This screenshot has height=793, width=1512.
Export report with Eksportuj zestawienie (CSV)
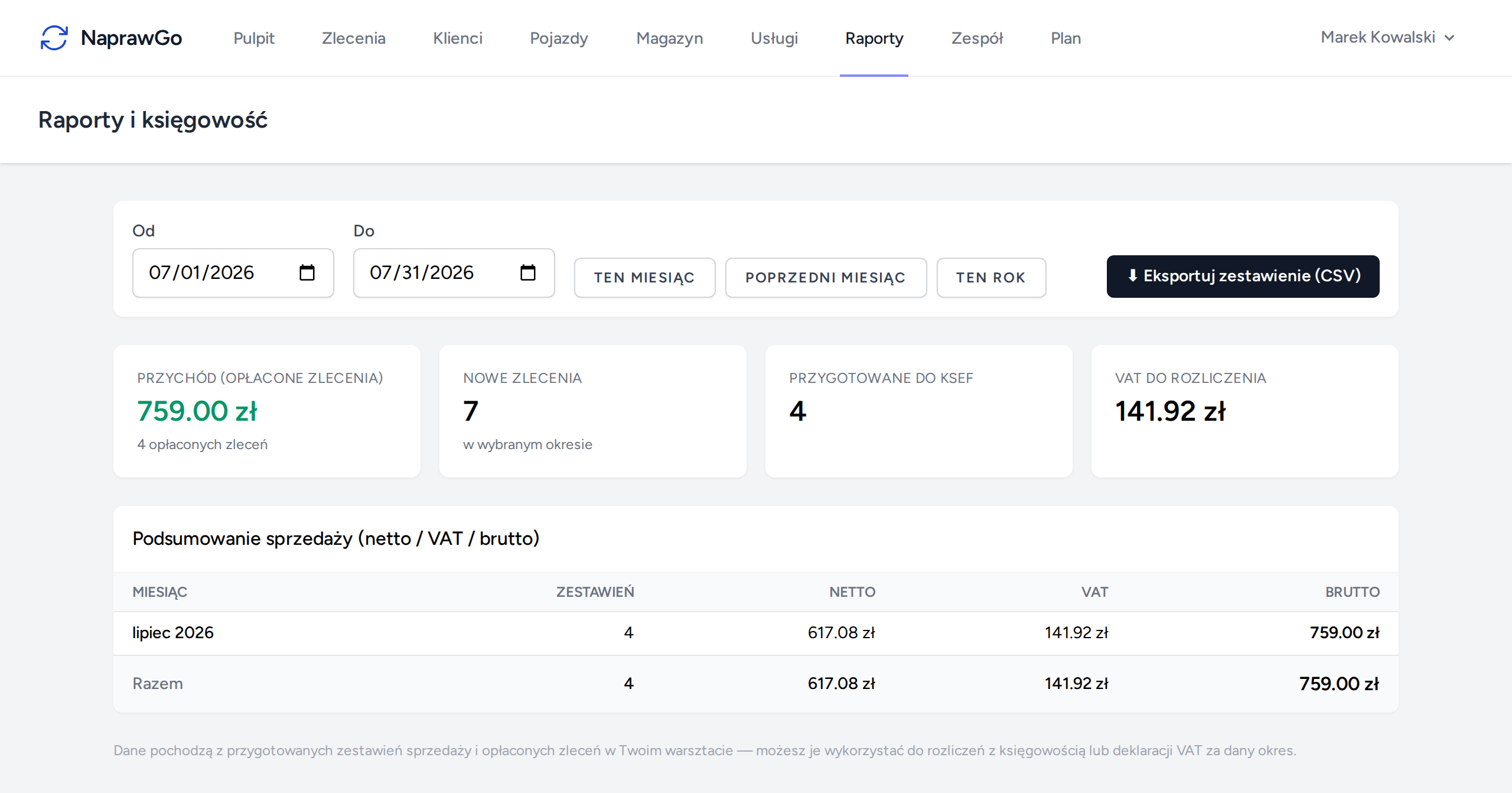coord(1243,277)
